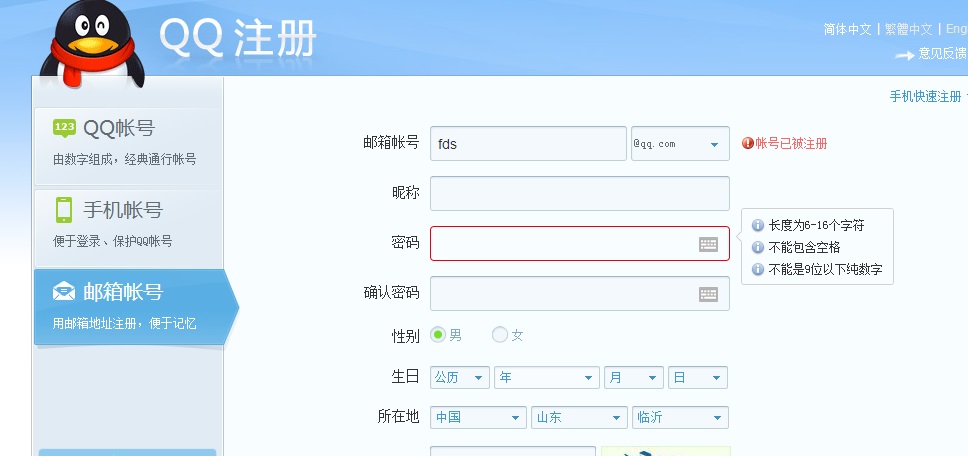Open the 中国 country dropdown
968x456 pixels.
[478, 418]
